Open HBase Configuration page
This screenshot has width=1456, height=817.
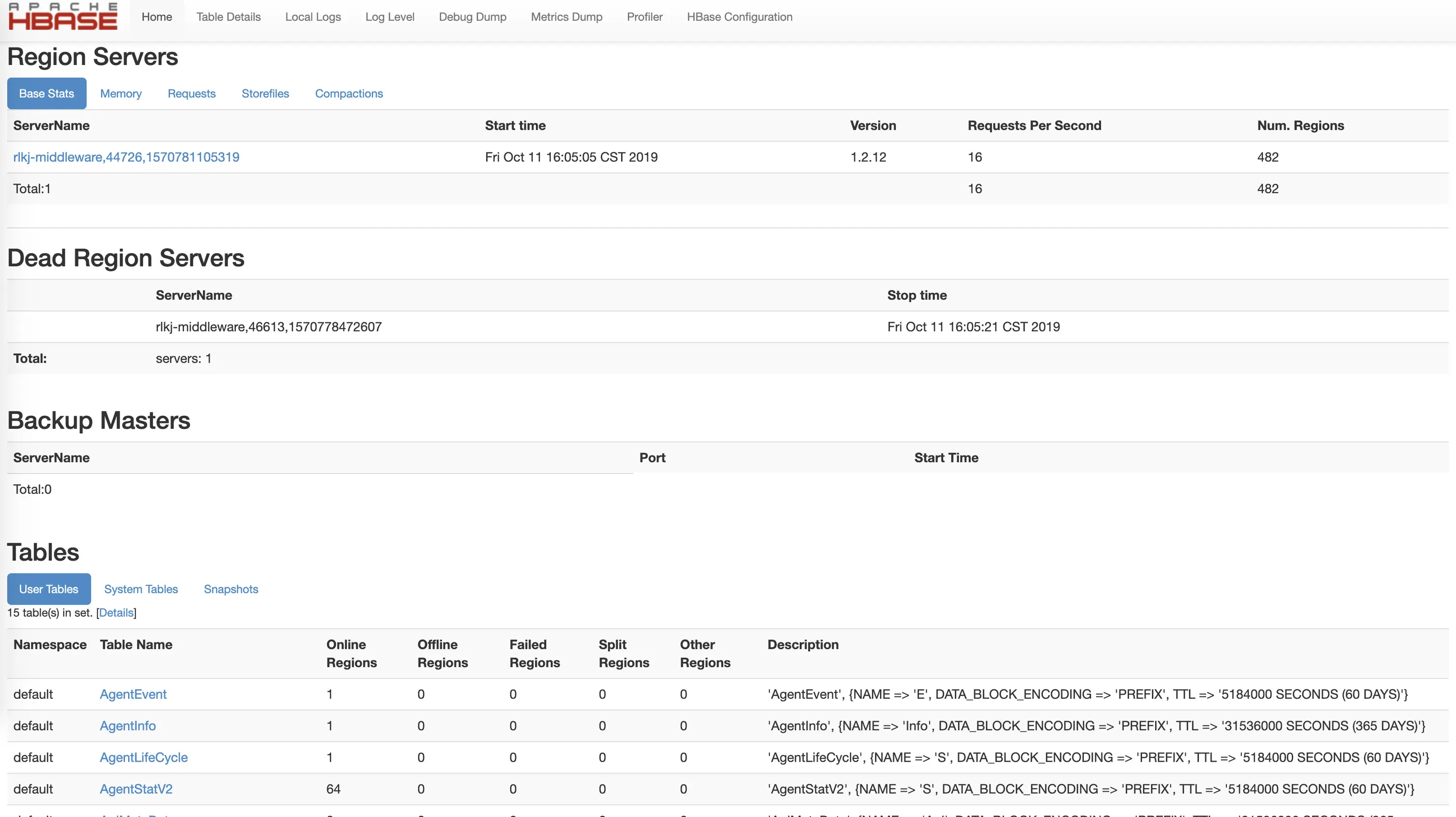click(x=739, y=17)
